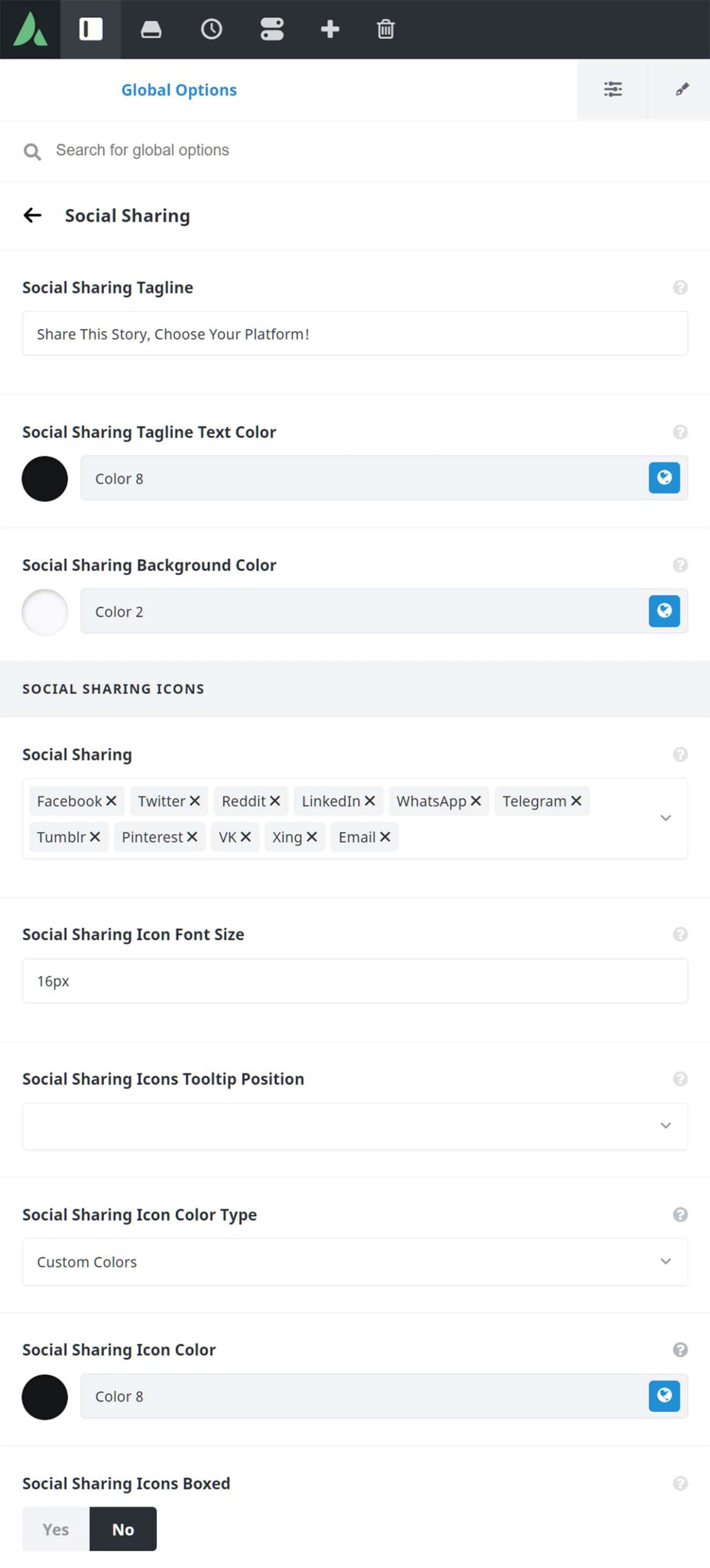Click the plus add-new icon

[330, 29]
